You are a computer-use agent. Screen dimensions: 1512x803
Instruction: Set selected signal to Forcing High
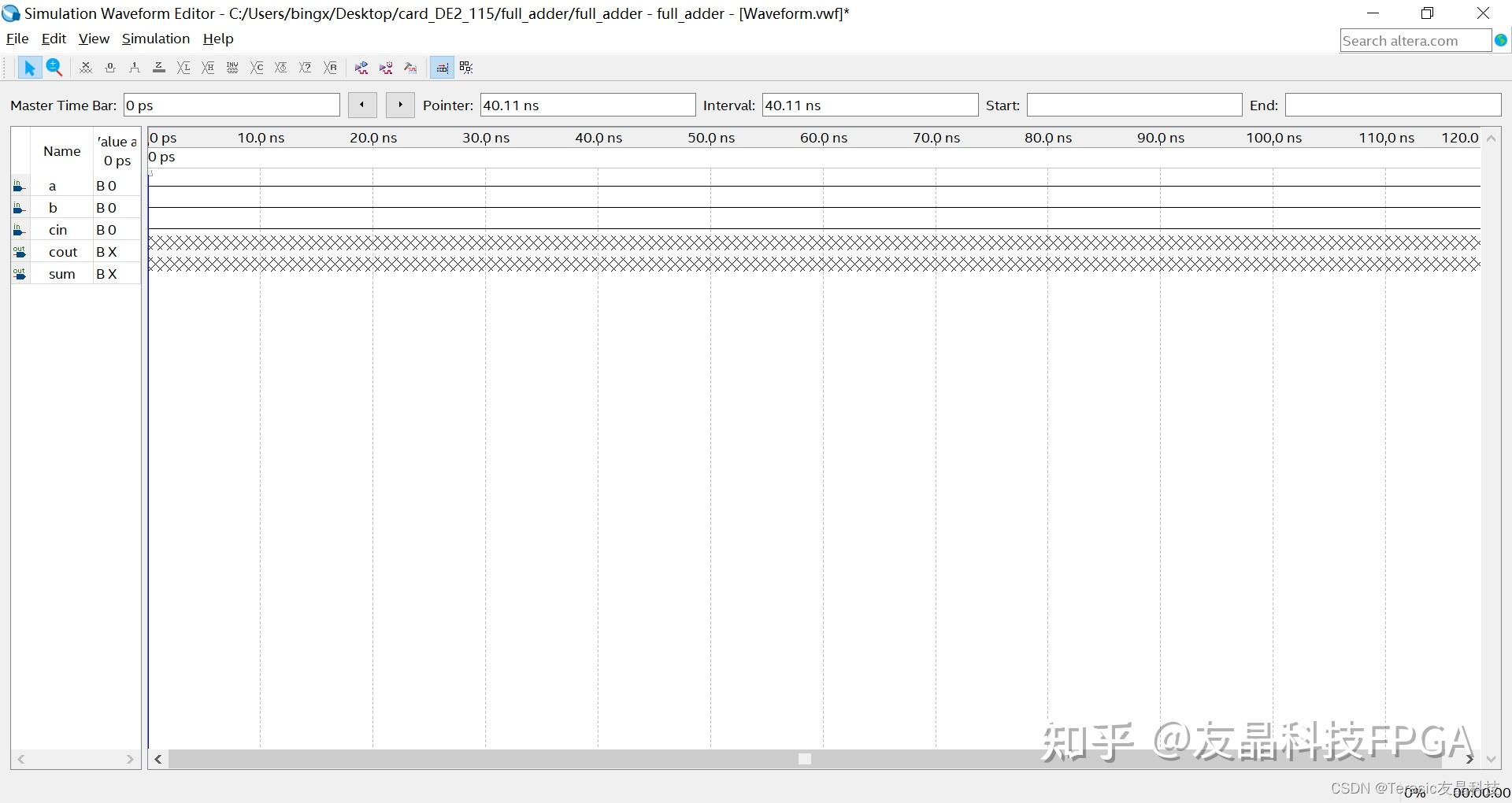[134, 67]
